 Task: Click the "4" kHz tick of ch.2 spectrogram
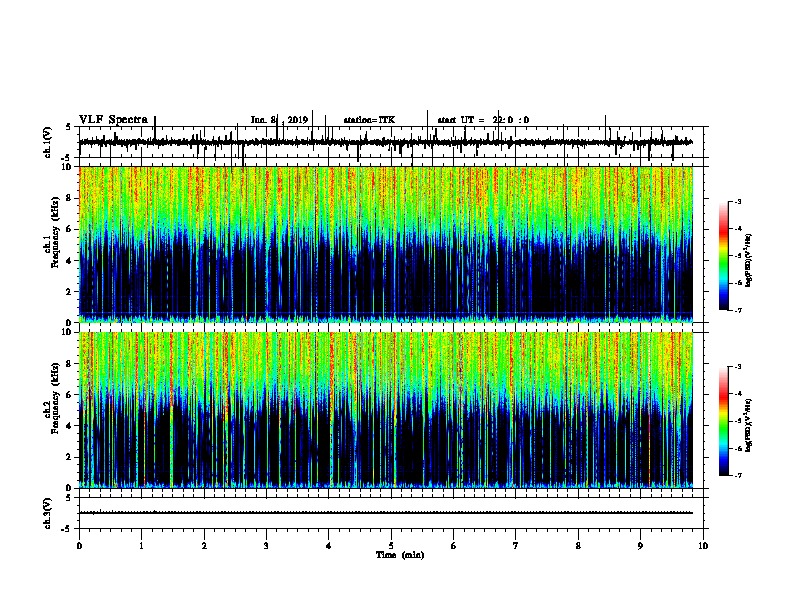[x=70, y=426]
